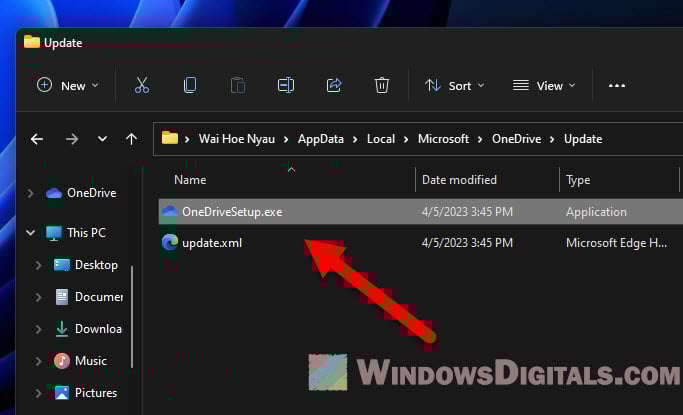Click the Paste clipboard icon
Image resolution: width=683 pixels, height=415 pixels.
pyautogui.click(x=238, y=85)
